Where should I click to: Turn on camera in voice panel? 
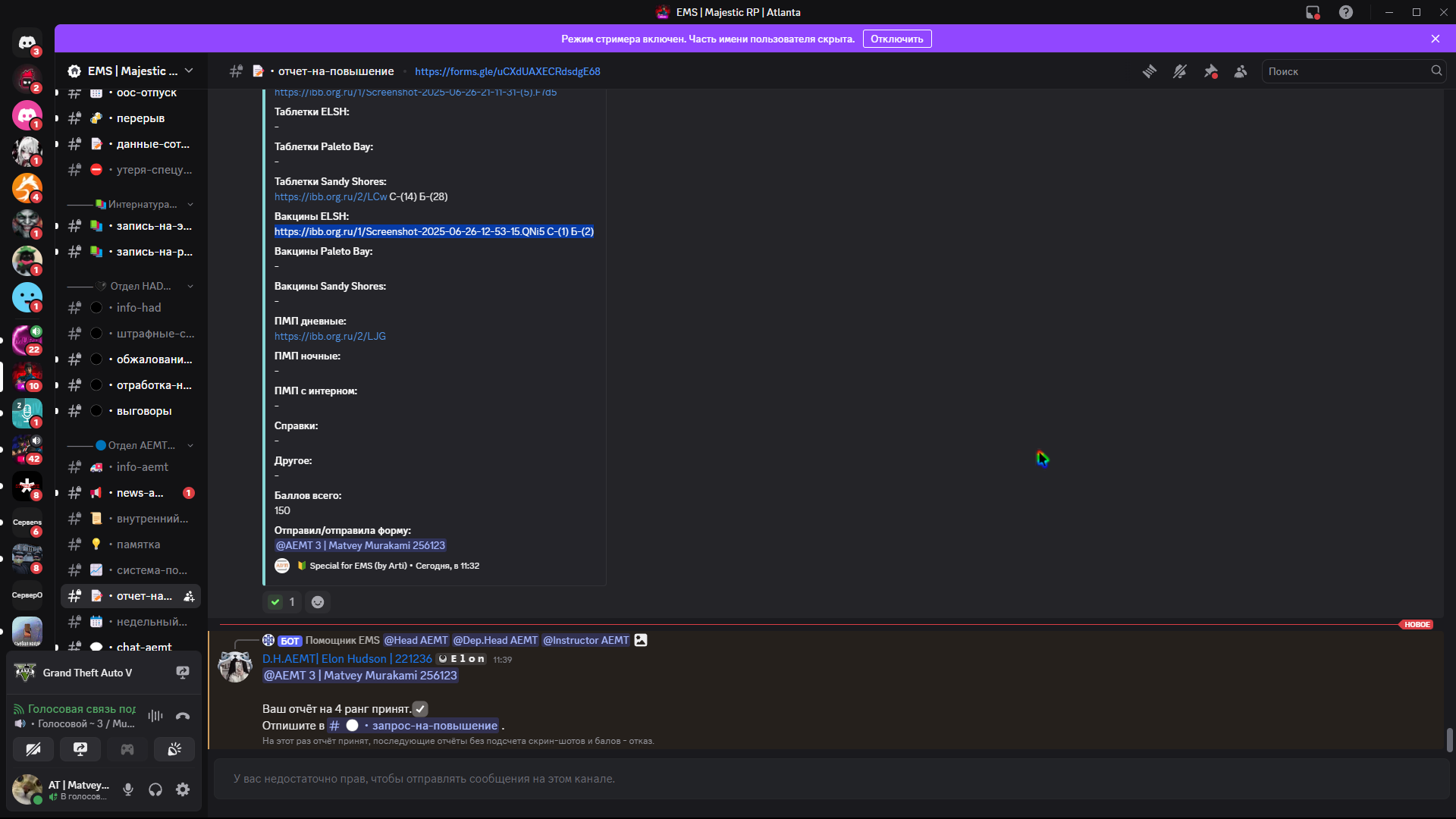point(33,749)
